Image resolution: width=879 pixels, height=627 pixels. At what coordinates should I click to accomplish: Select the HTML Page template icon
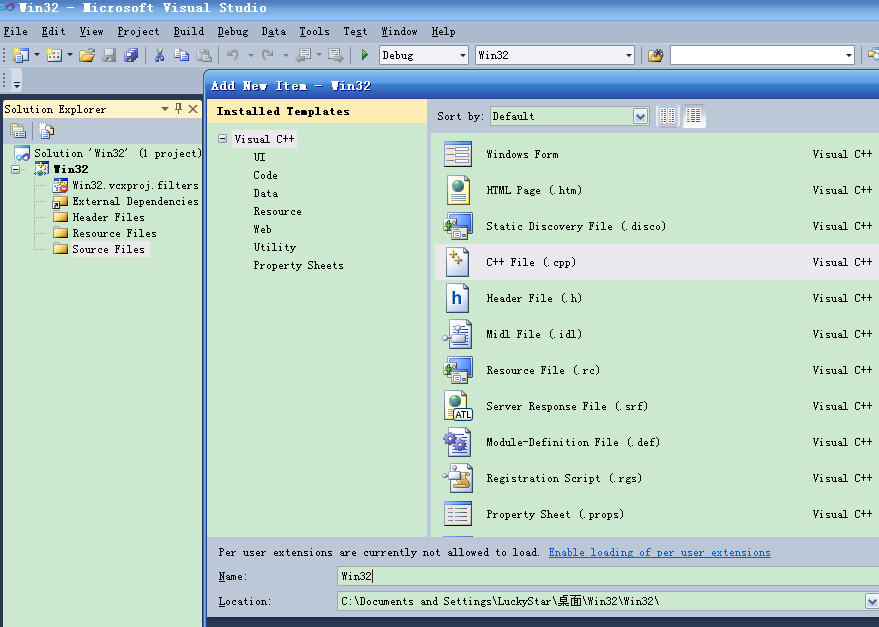coord(458,190)
